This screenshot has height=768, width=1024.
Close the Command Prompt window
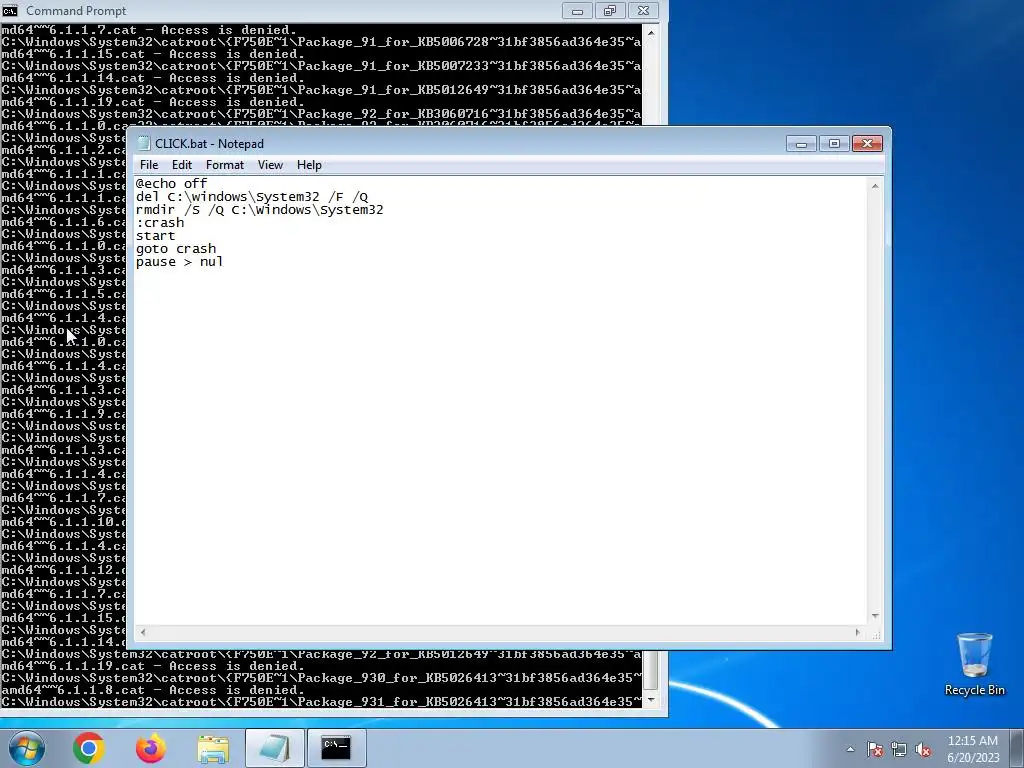pos(643,11)
